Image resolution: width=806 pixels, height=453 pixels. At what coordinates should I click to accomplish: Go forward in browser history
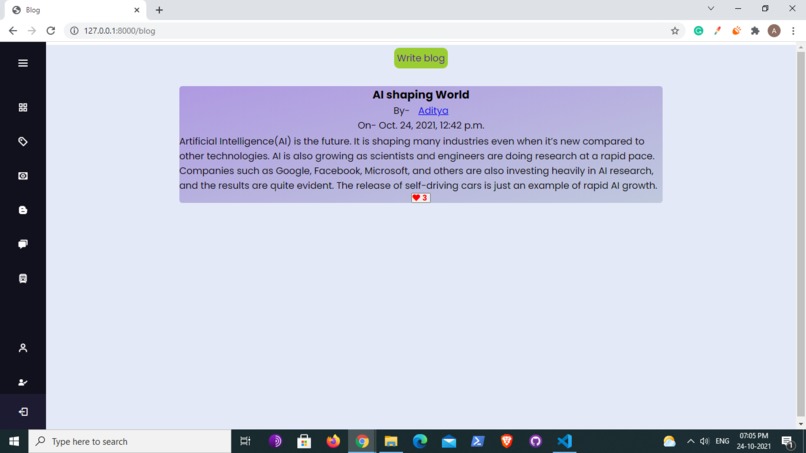[32, 31]
